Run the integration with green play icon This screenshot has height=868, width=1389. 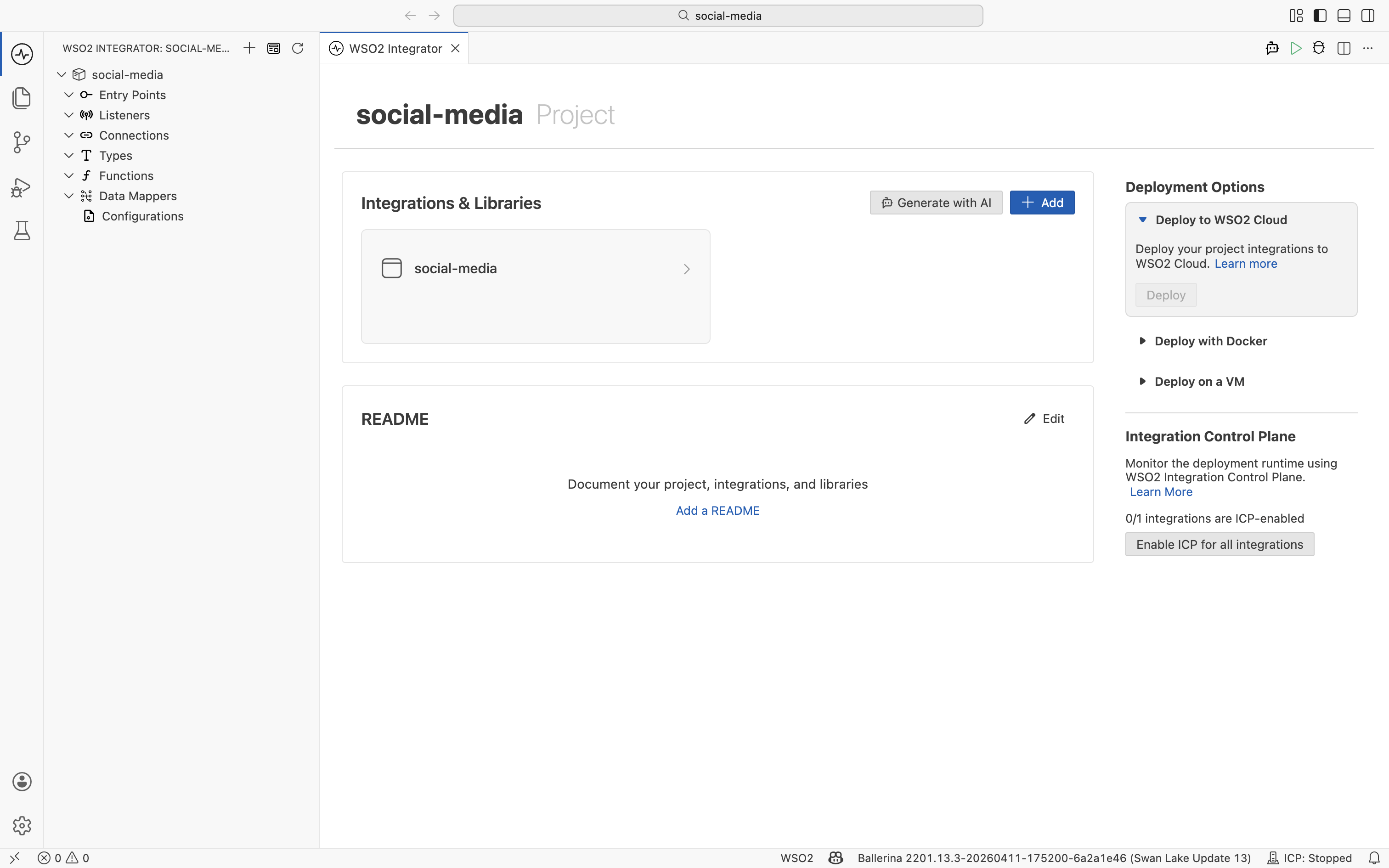1295,48
